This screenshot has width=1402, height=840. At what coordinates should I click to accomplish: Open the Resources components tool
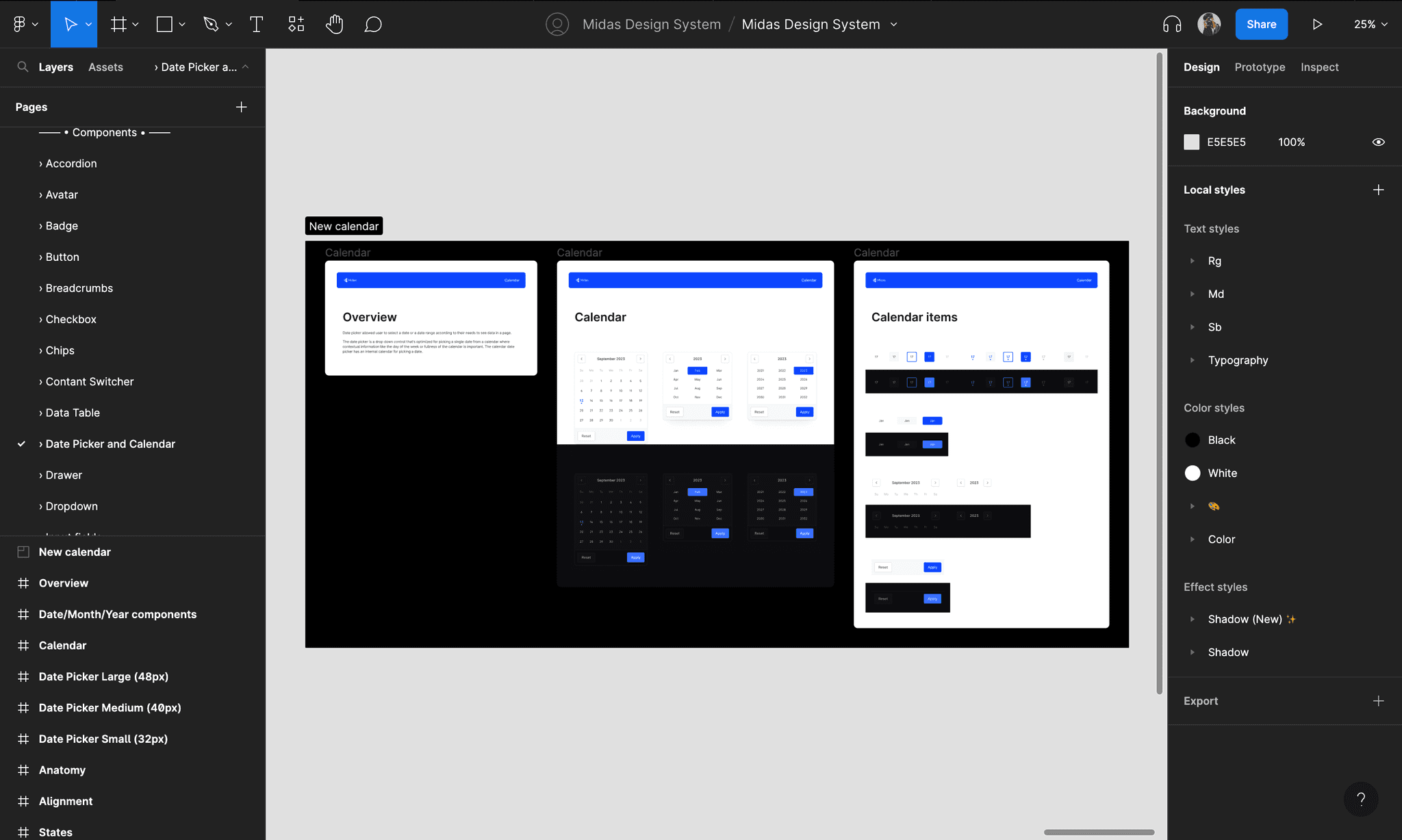click(296, 25)
